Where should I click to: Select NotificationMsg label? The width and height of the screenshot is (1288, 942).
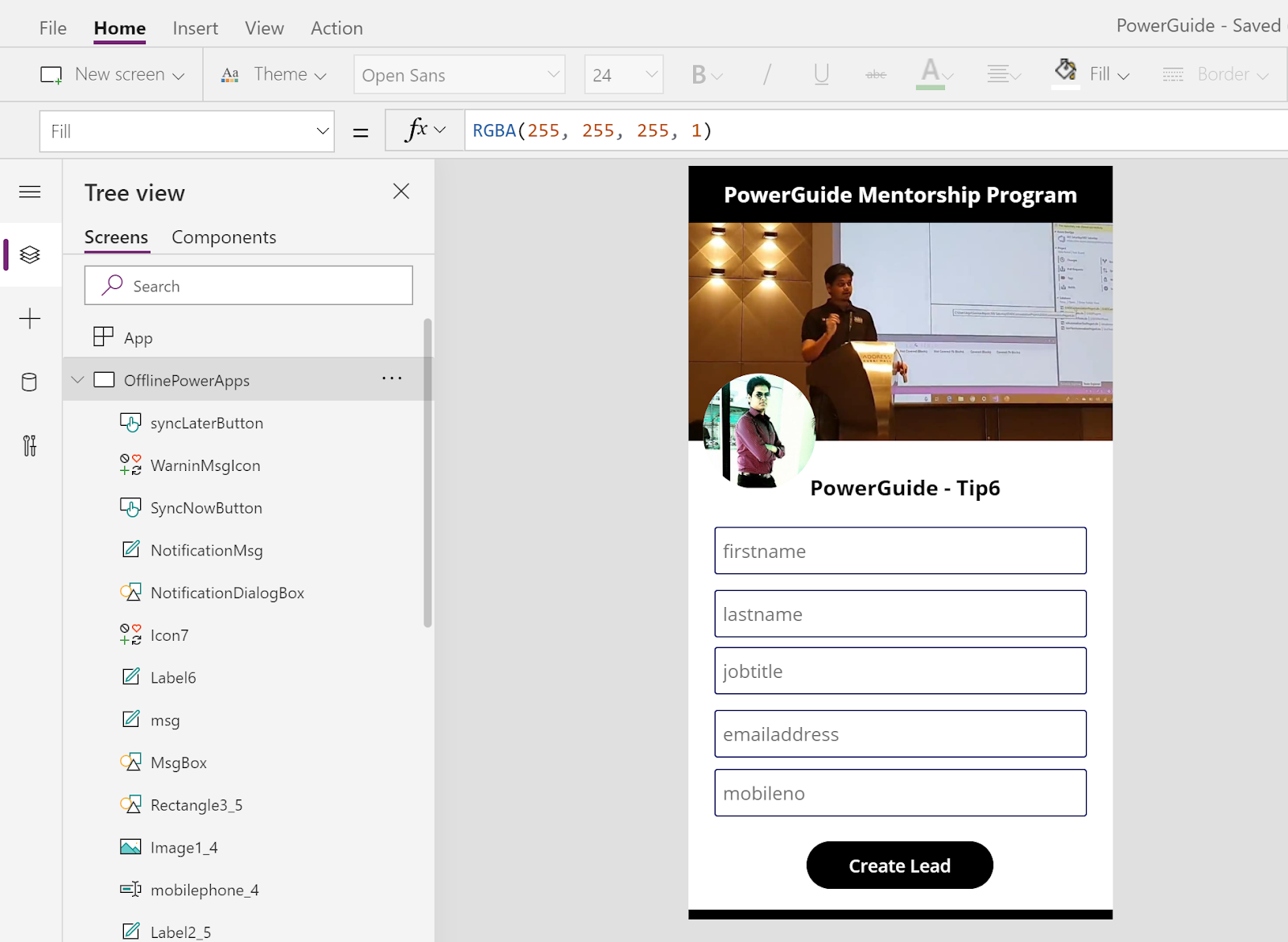pos(207,551)
